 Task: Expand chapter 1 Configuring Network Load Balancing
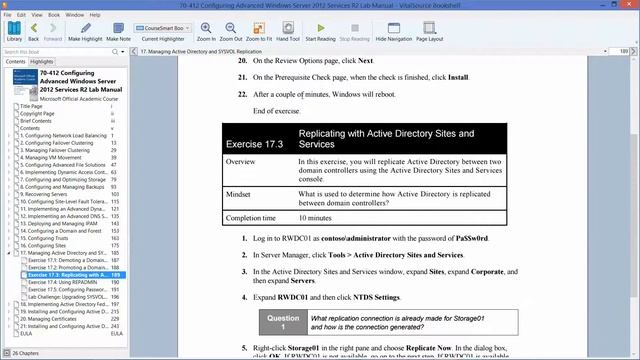9,136
